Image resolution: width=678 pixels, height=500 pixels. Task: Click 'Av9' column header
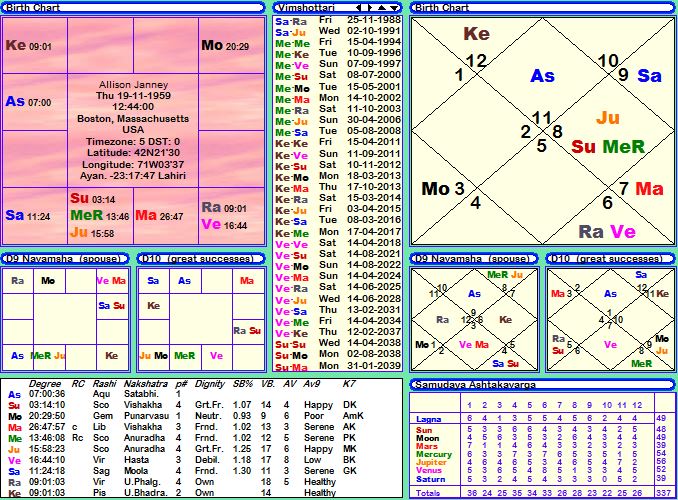tap(311, 384)
